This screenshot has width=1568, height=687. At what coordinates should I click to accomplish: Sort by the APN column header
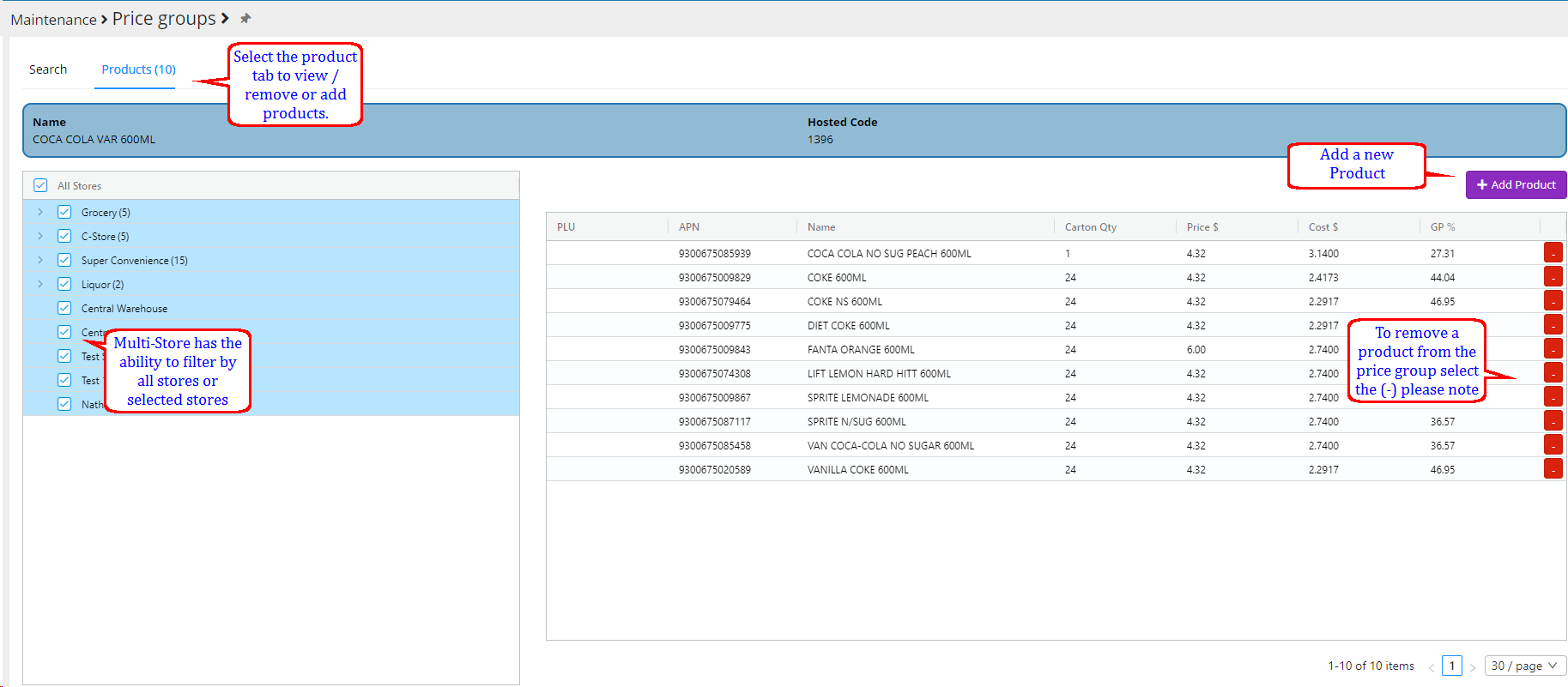click(x=689, y=227)
